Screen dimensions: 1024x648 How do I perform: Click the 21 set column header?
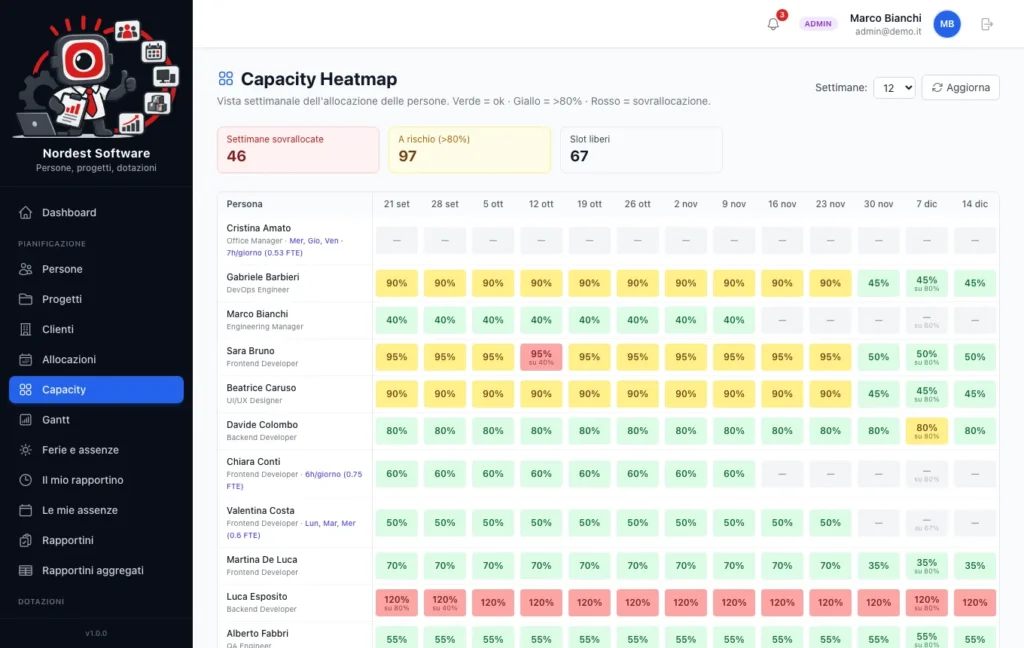coord(396,204)
